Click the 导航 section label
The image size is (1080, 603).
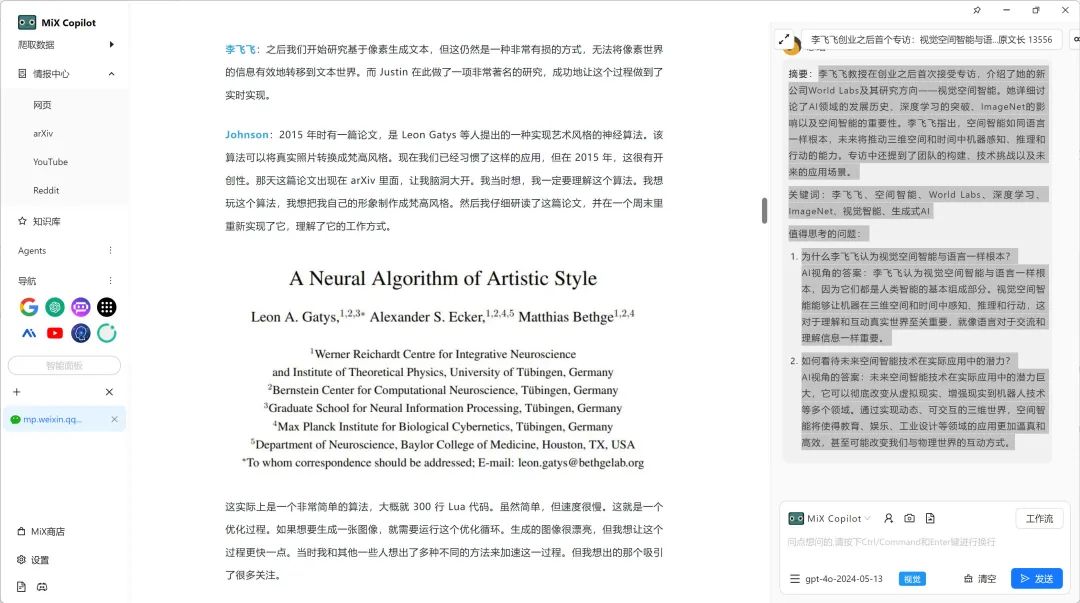pyautogui.click(x=27, y=280)
